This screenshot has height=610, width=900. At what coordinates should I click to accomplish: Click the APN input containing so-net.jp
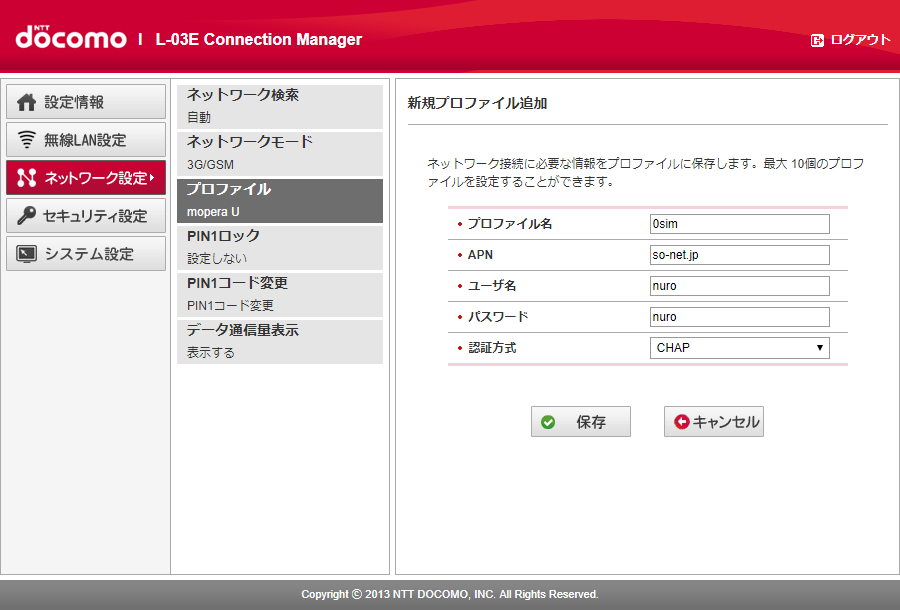[740, 255]
